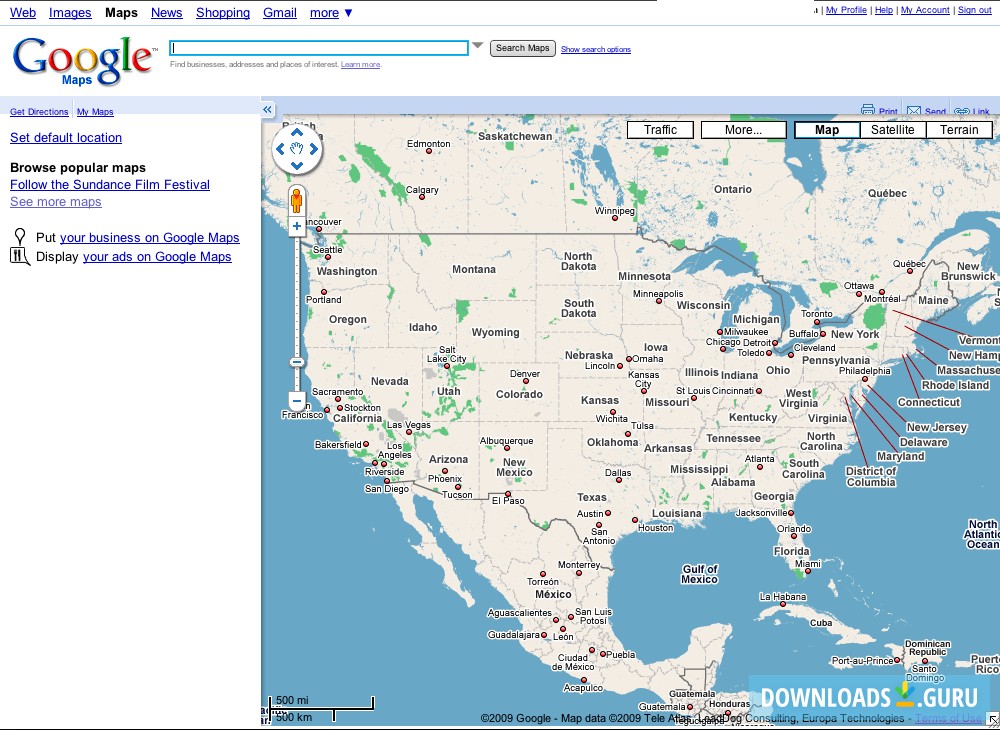
Task: Open the Help link
Action: [883, 10]
